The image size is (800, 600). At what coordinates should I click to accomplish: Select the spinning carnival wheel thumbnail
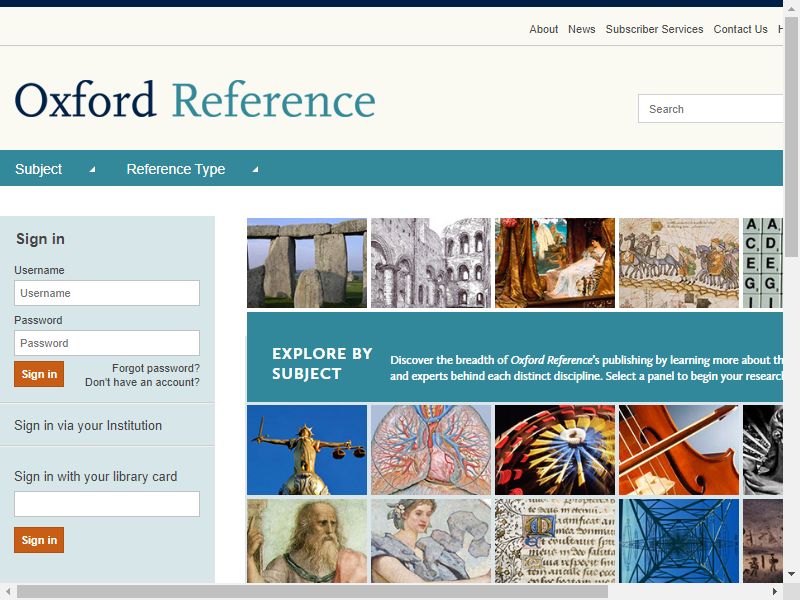coord(555,450)
